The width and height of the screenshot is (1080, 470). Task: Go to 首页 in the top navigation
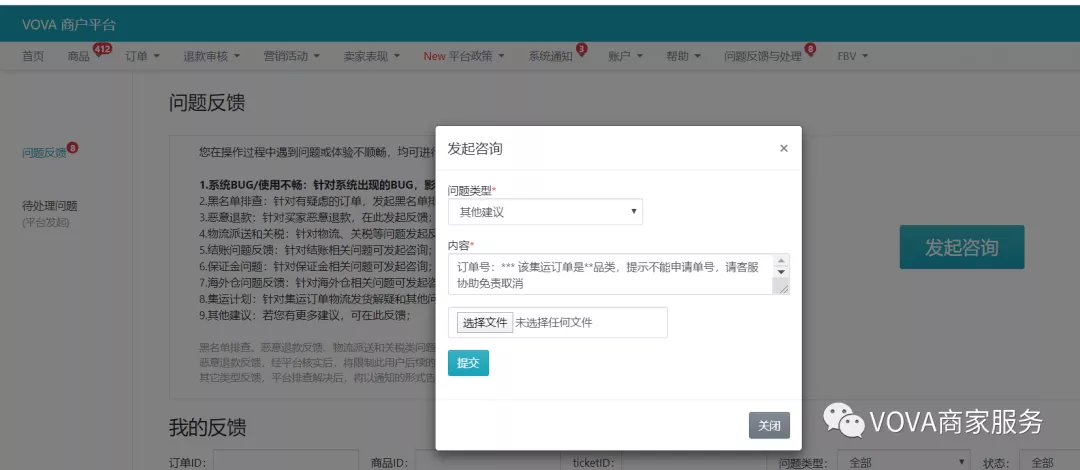(x=33, y=57)
